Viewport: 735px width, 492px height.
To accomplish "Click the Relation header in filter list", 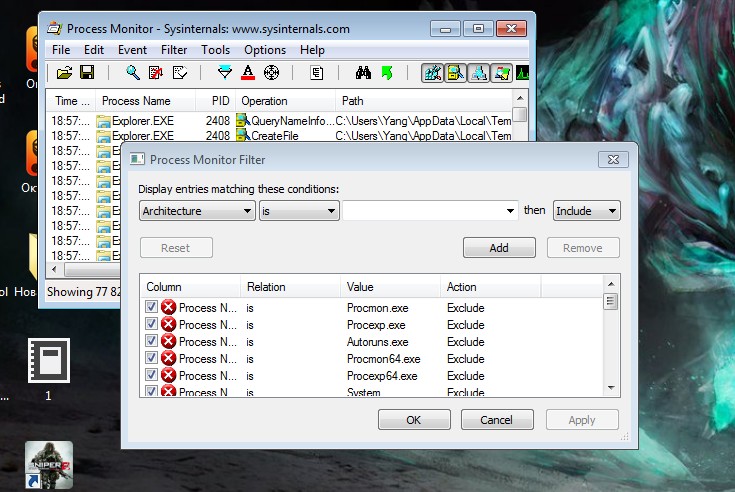I will pos(291,287).
